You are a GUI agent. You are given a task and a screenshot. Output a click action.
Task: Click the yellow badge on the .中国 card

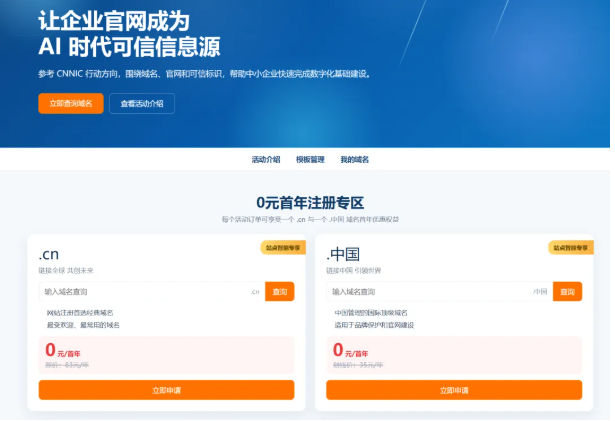tap(571, 248)
